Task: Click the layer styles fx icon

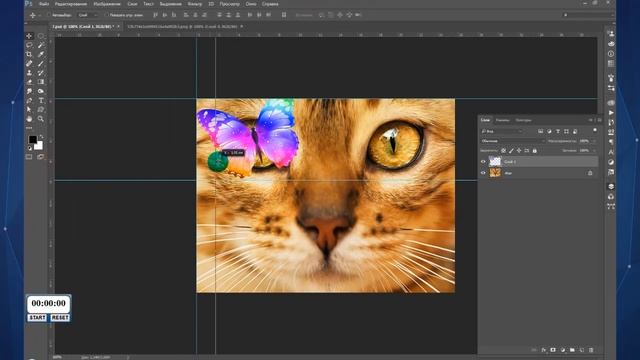Action: (x=543, y=350)
